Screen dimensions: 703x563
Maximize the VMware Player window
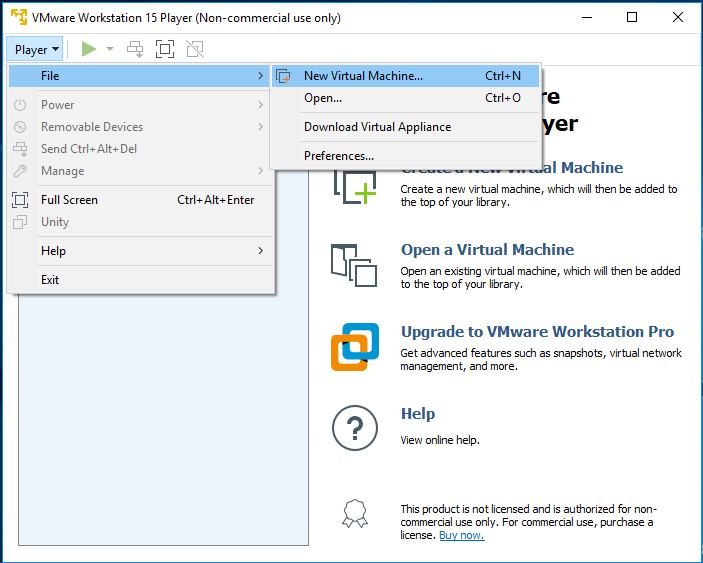(632, 17)
